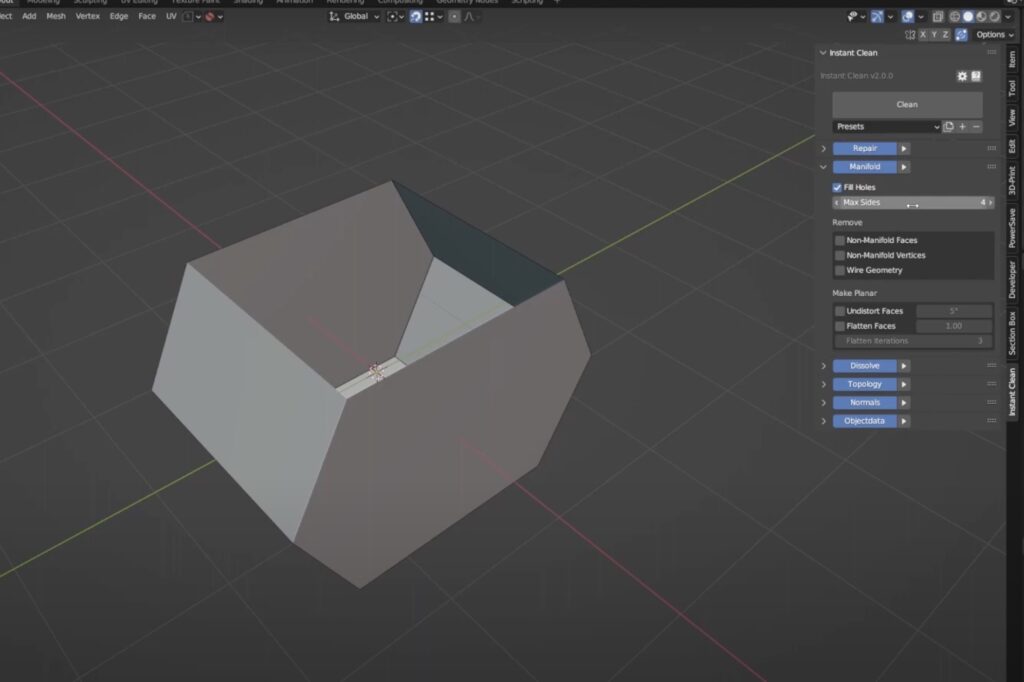This screenshot has width=1024, height=682.
Task: Expand the Dissolve section chevron
Action: tap(824, 366)
